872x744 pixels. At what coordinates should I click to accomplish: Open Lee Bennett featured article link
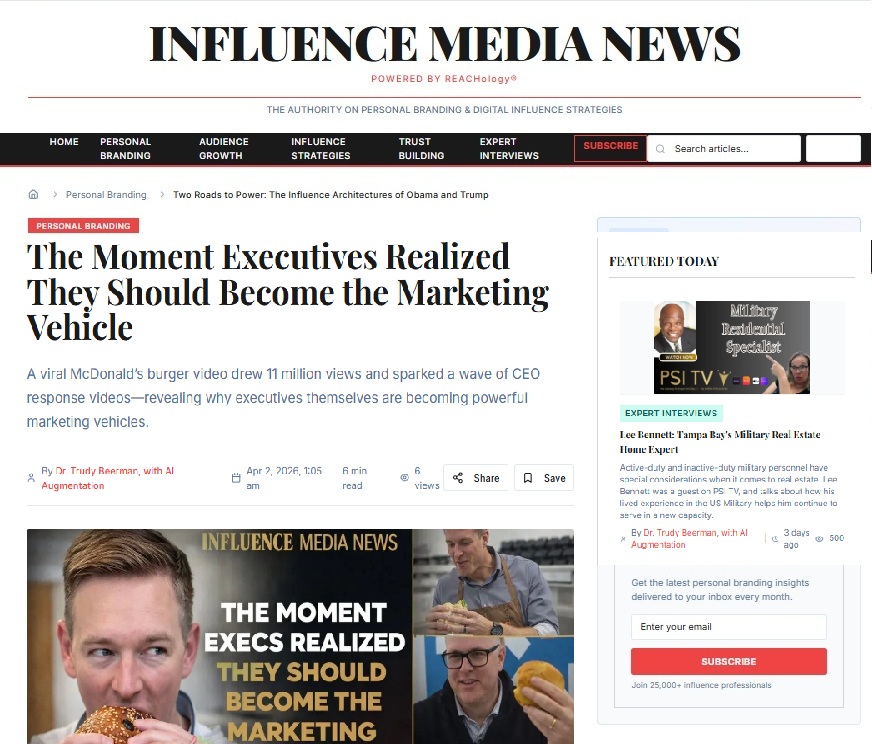point(720,442)
